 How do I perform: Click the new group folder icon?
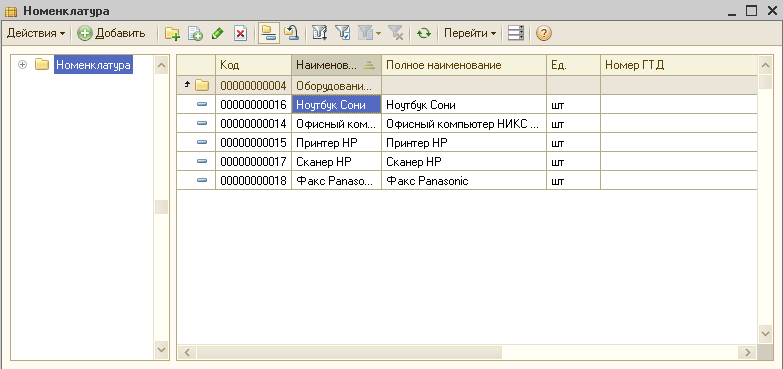(x=172, y=33)
